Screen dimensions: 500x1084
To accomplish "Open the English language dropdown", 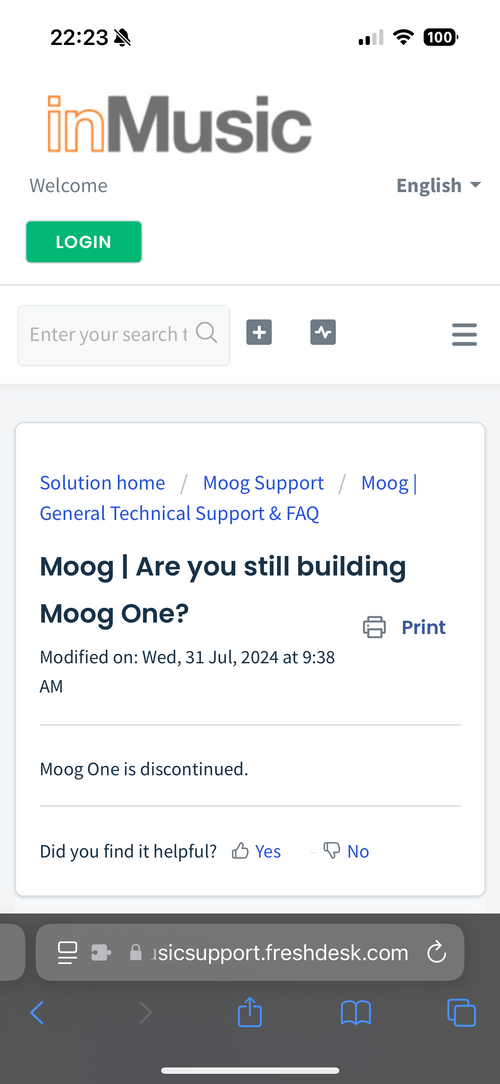I will tap(438, 185).
